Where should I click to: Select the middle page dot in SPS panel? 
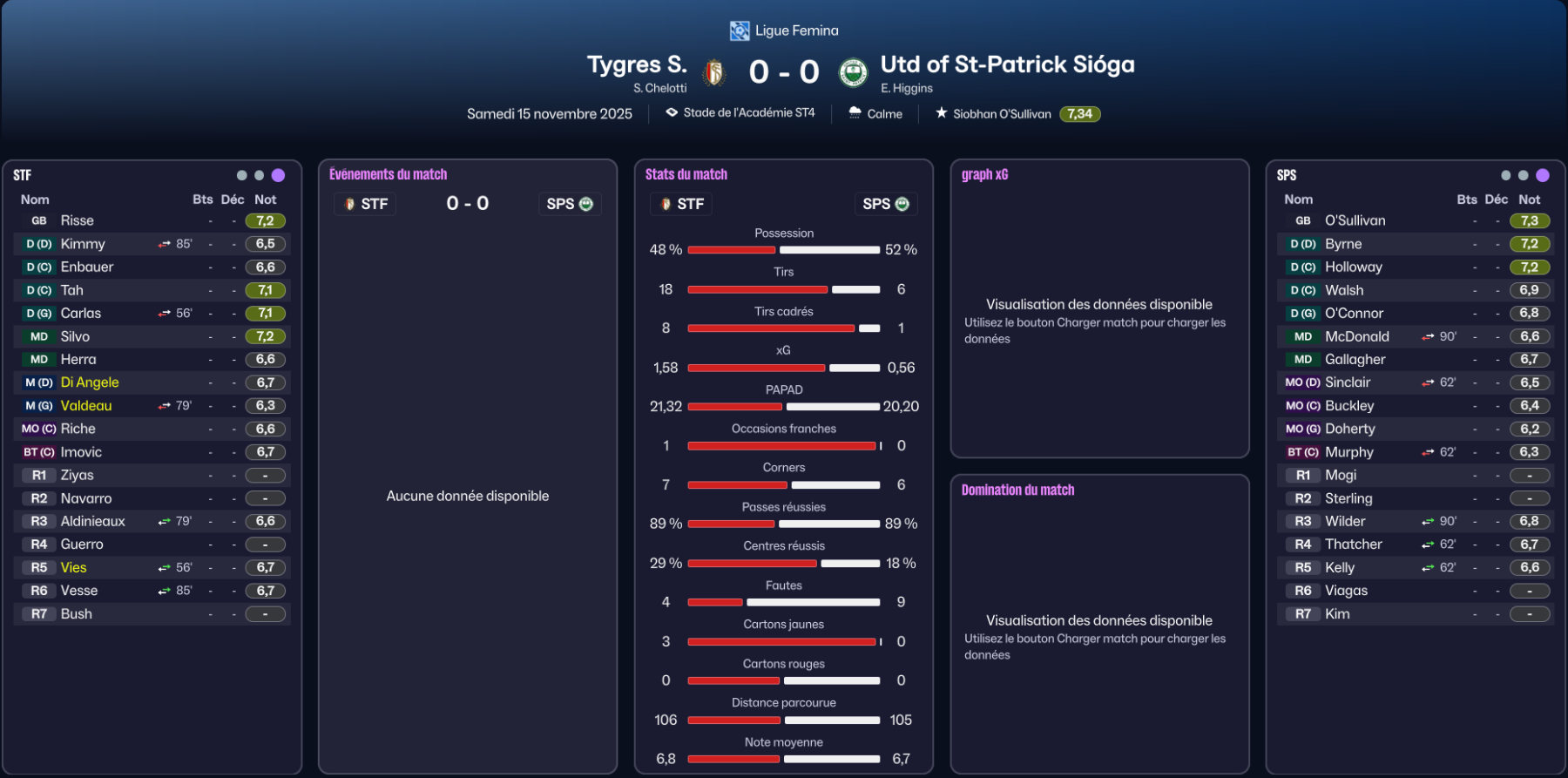coord(1523,175)
